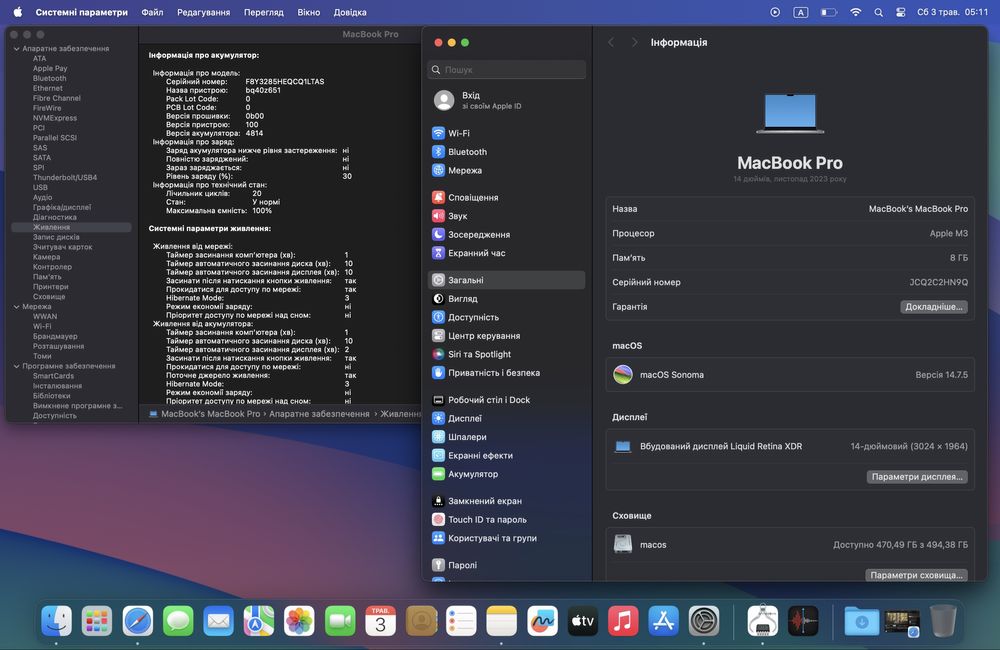Click the macos storage disk row
This screenshot has height=650, width=1000.
[x=790, y=545]
